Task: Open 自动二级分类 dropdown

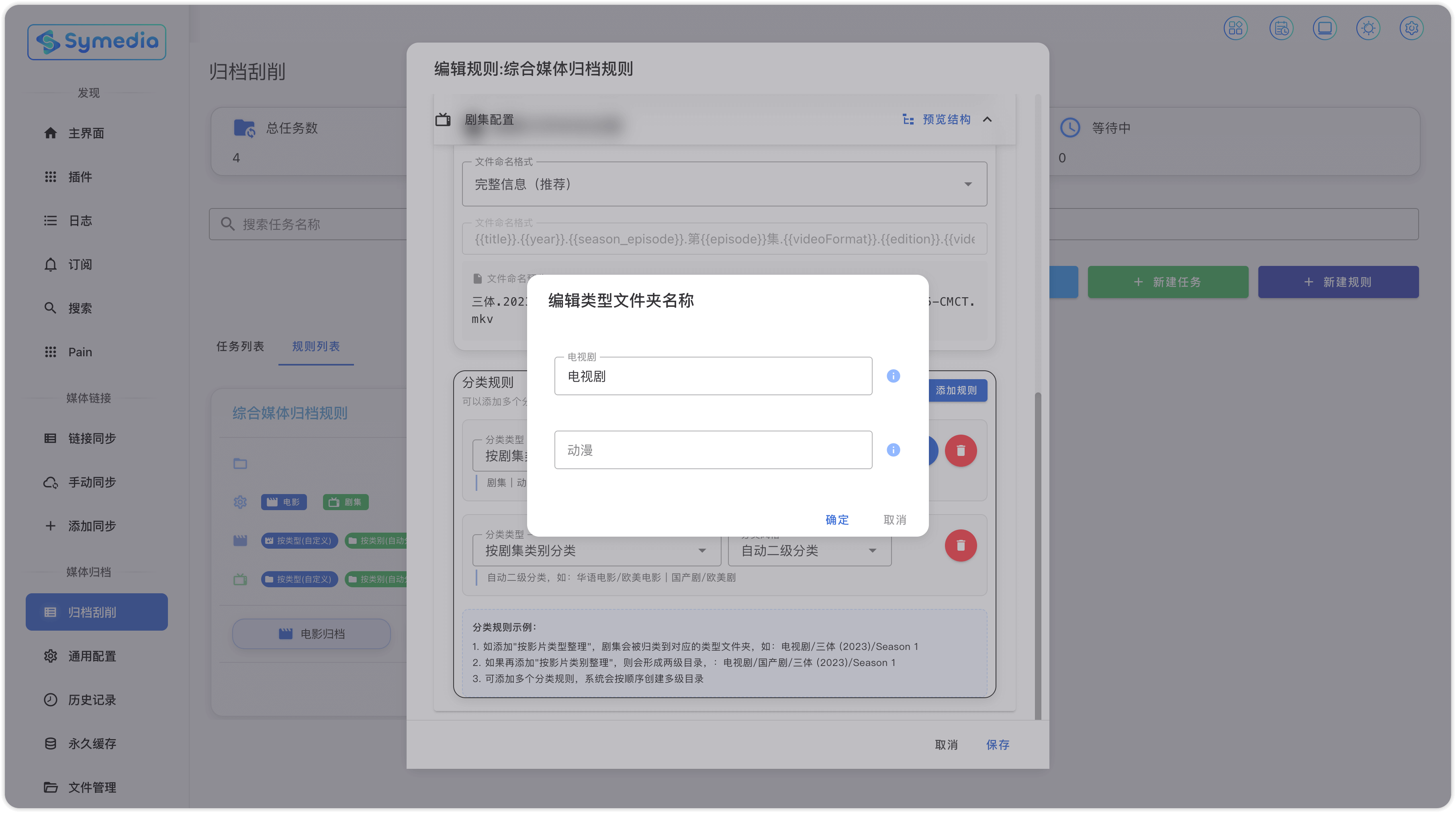Action: [809, 550]
